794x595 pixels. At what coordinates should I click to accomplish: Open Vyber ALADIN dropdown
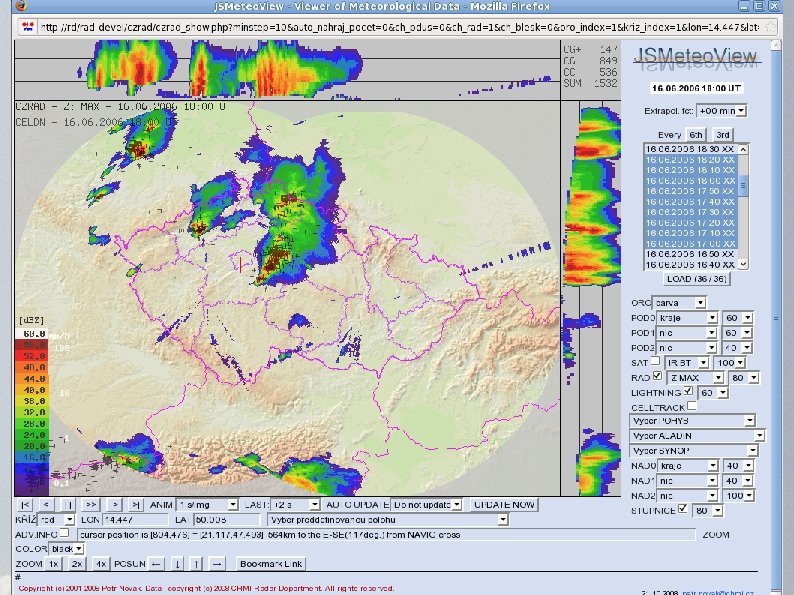pos(697,435)
